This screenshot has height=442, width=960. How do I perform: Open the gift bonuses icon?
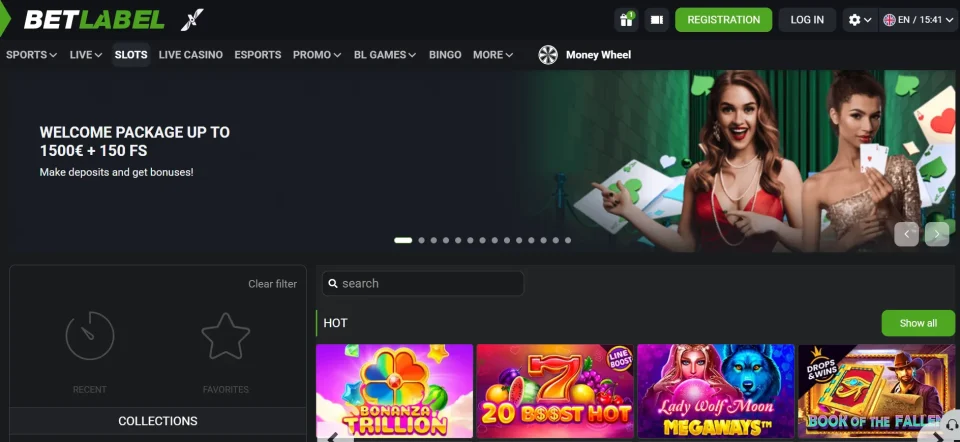point(626,20)
